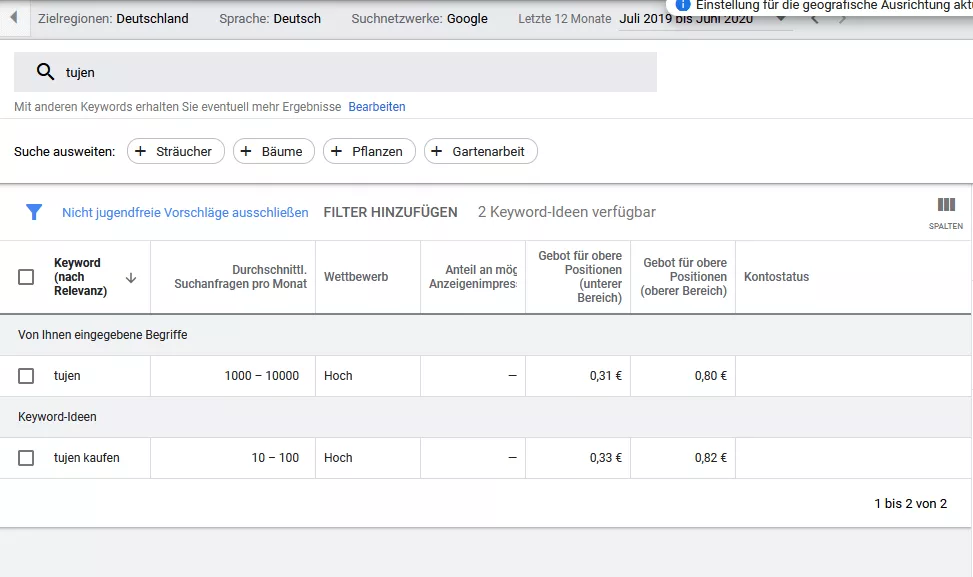Add Gartenarbeit to broaden the search
973x577 pixels.
click(x=481, y=151)
